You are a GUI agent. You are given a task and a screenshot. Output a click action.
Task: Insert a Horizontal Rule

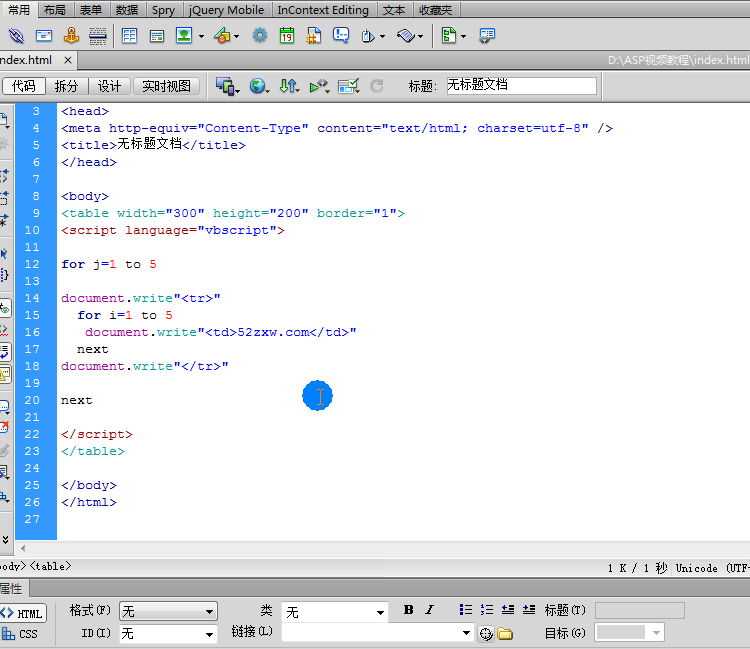click(98, 36)
